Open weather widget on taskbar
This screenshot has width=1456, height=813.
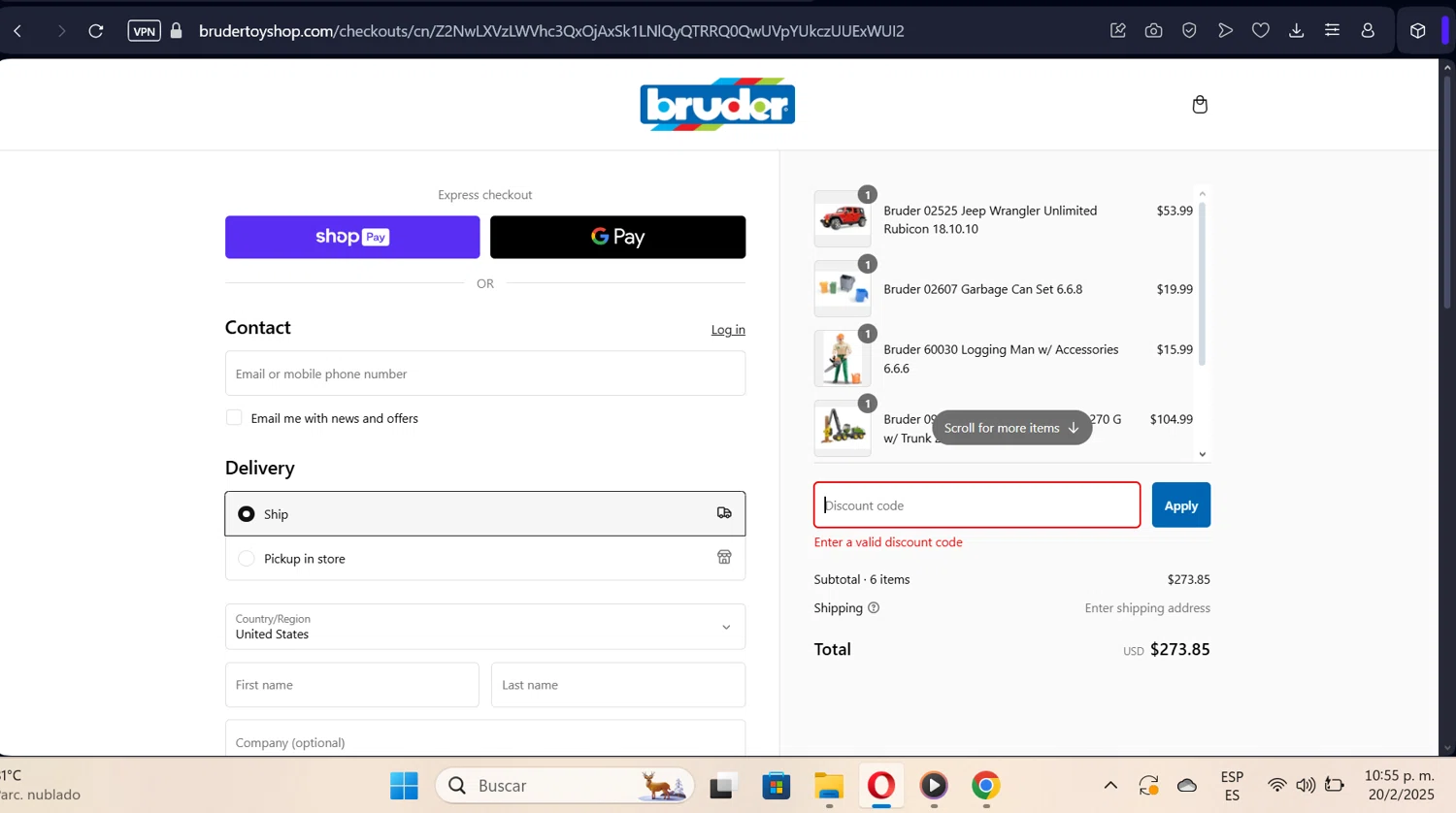tap(41, 785)
